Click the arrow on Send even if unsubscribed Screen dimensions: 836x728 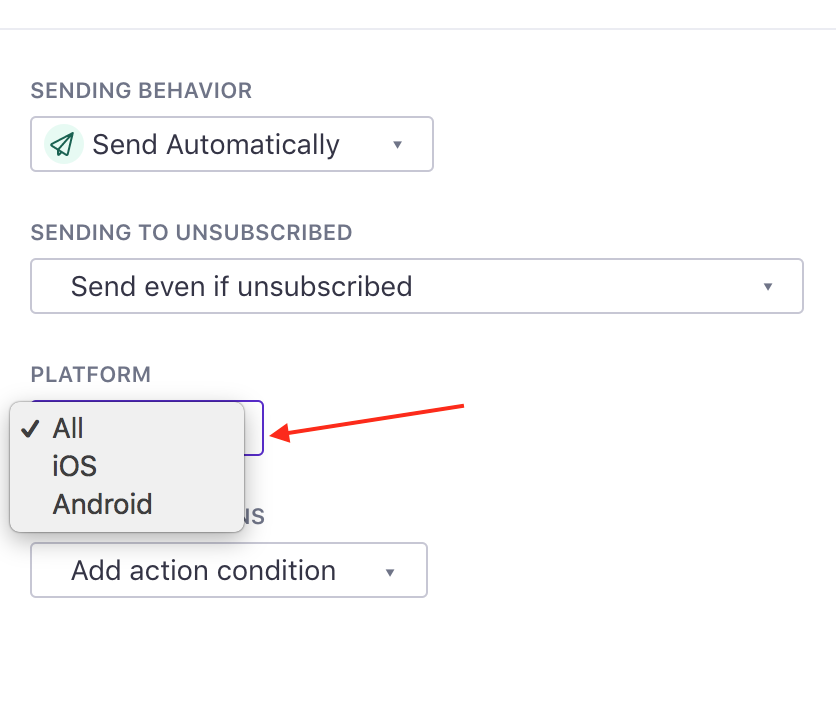pos(768,286)
